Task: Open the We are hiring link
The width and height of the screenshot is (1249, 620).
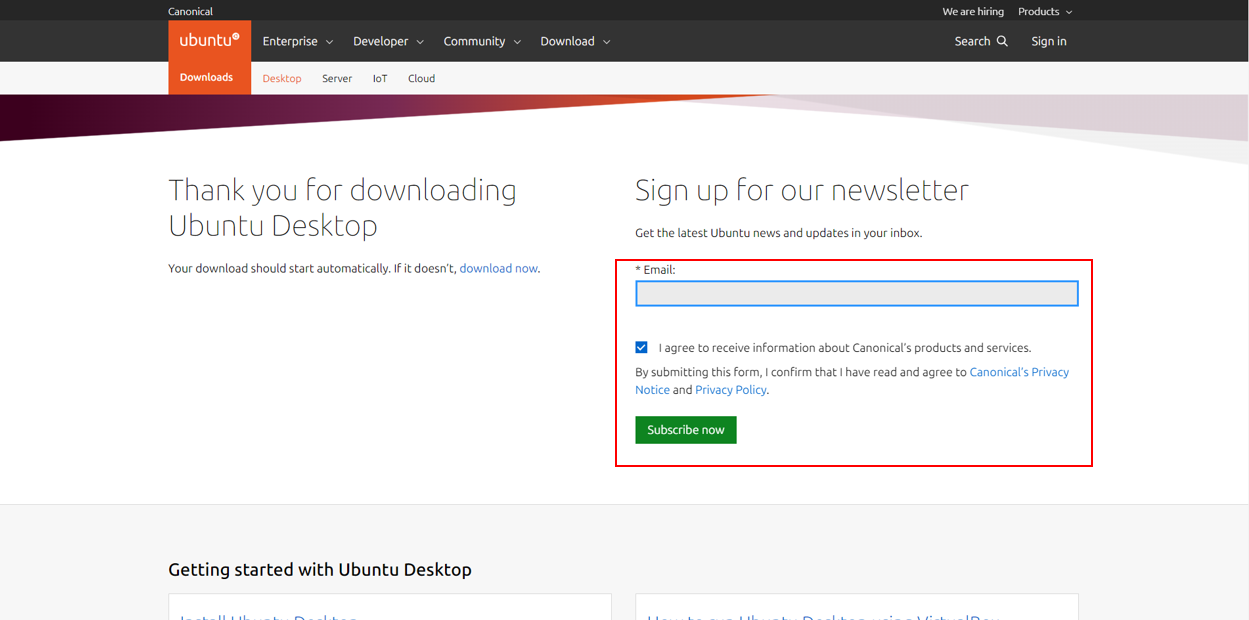Action: point(973,11)
